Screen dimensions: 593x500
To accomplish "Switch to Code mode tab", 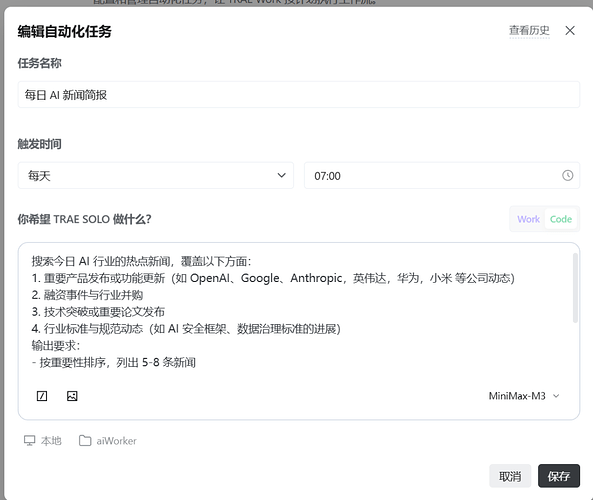I will (560, 219).
